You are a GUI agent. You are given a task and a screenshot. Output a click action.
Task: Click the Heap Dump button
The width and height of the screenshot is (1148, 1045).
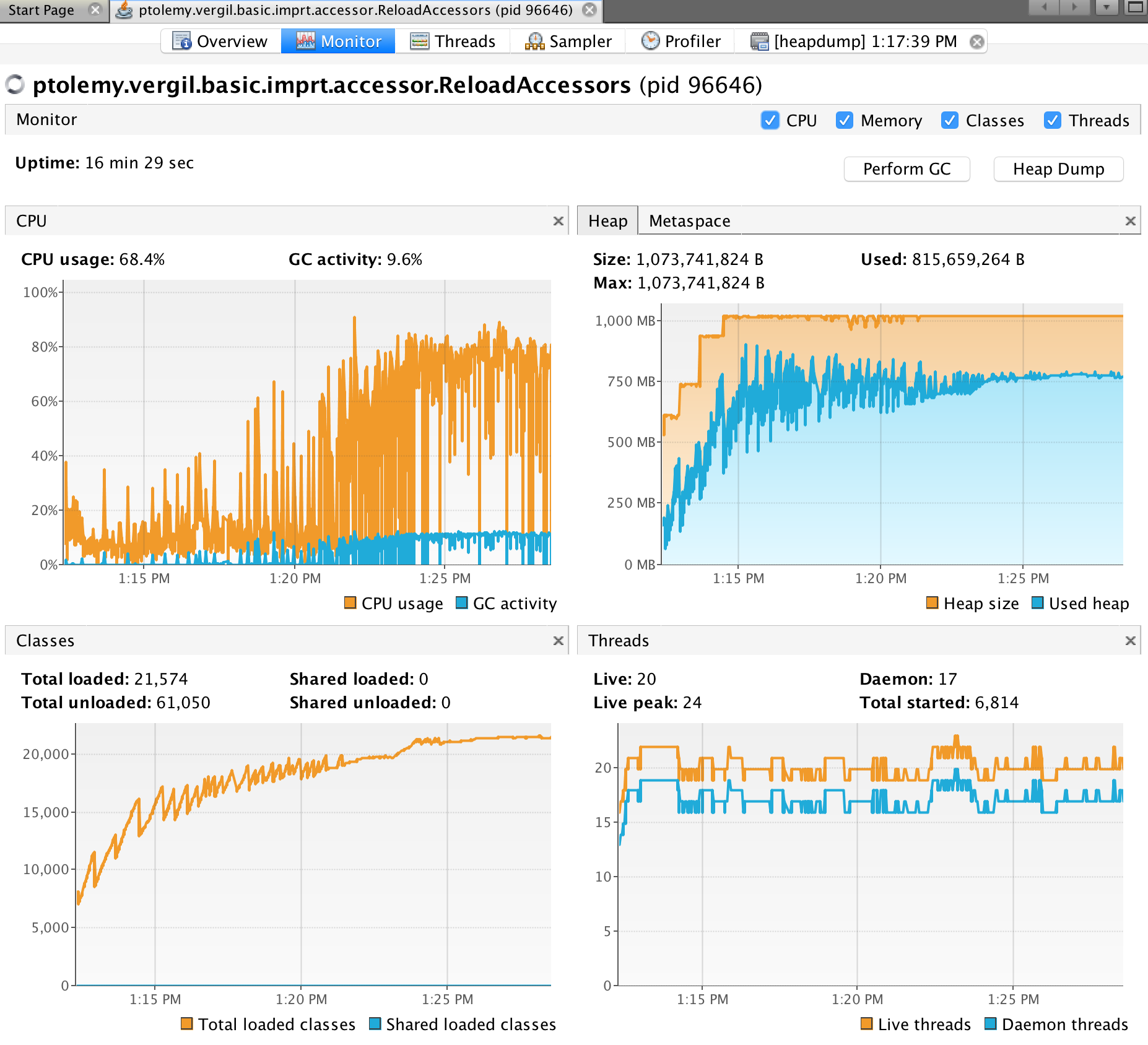1058,169
